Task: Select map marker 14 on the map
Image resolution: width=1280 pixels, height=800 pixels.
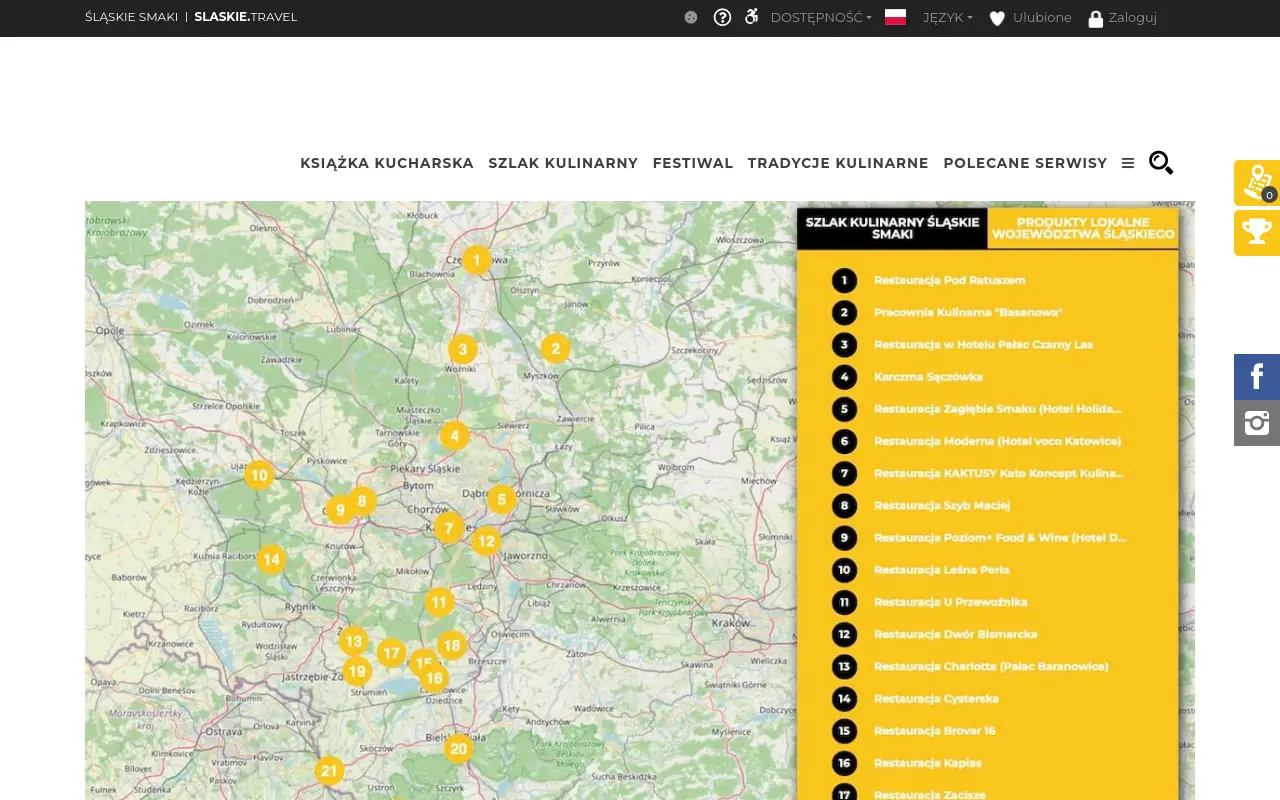Action: [x=271, y=559]
